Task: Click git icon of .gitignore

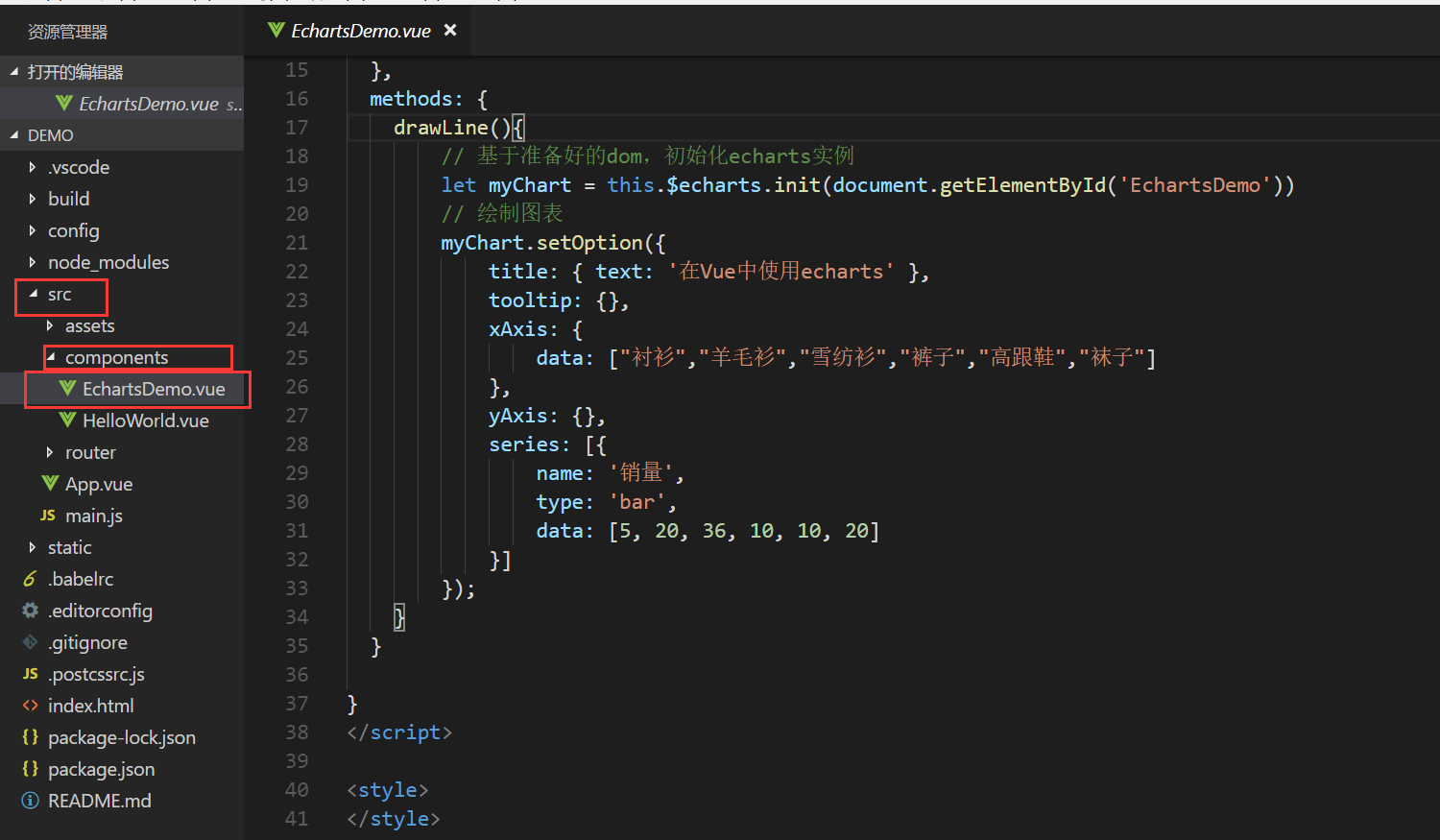Action: click(30, 642)
